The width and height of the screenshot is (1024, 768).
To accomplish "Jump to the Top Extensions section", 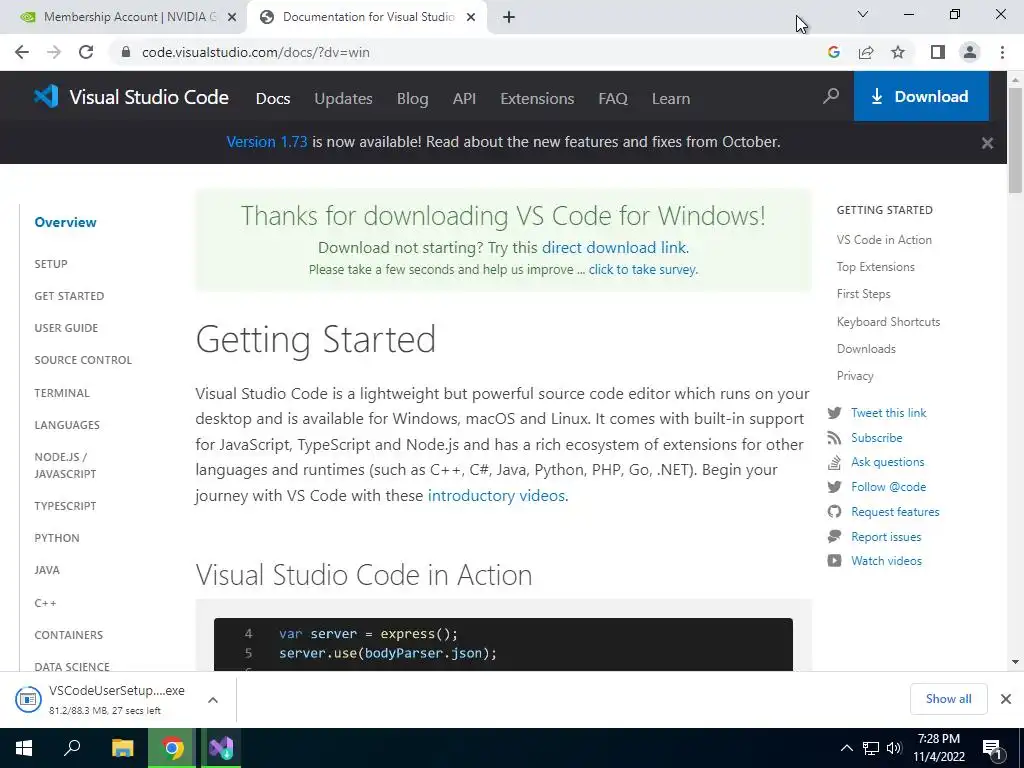I will (876, 266).
